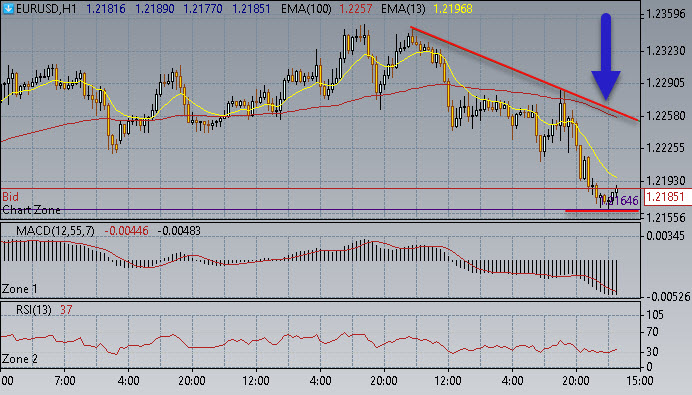
Task: Click the 1.22905 price axis label
Action: point(666,83)
